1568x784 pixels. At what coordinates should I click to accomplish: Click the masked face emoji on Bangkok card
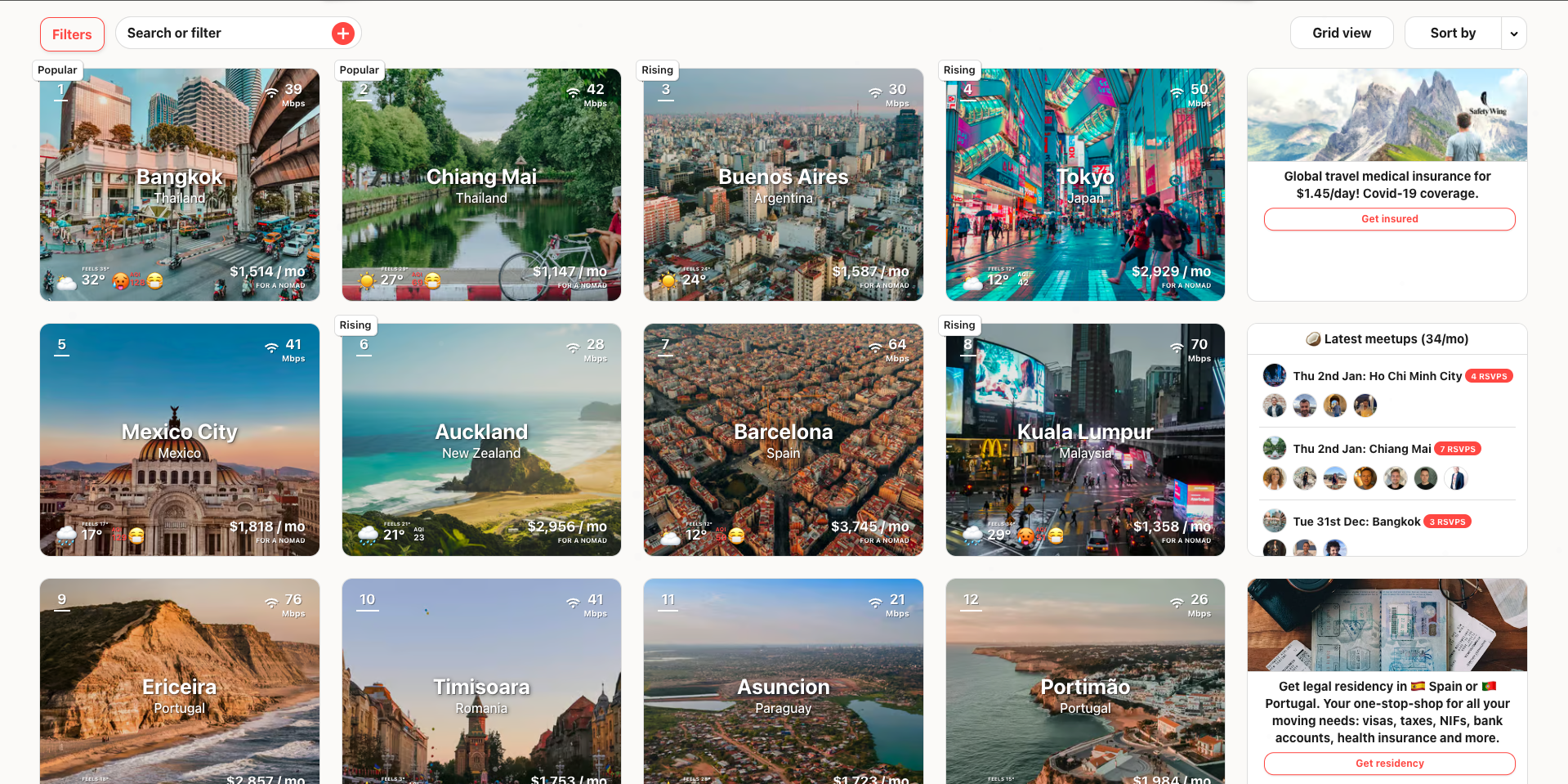point(154,281)
